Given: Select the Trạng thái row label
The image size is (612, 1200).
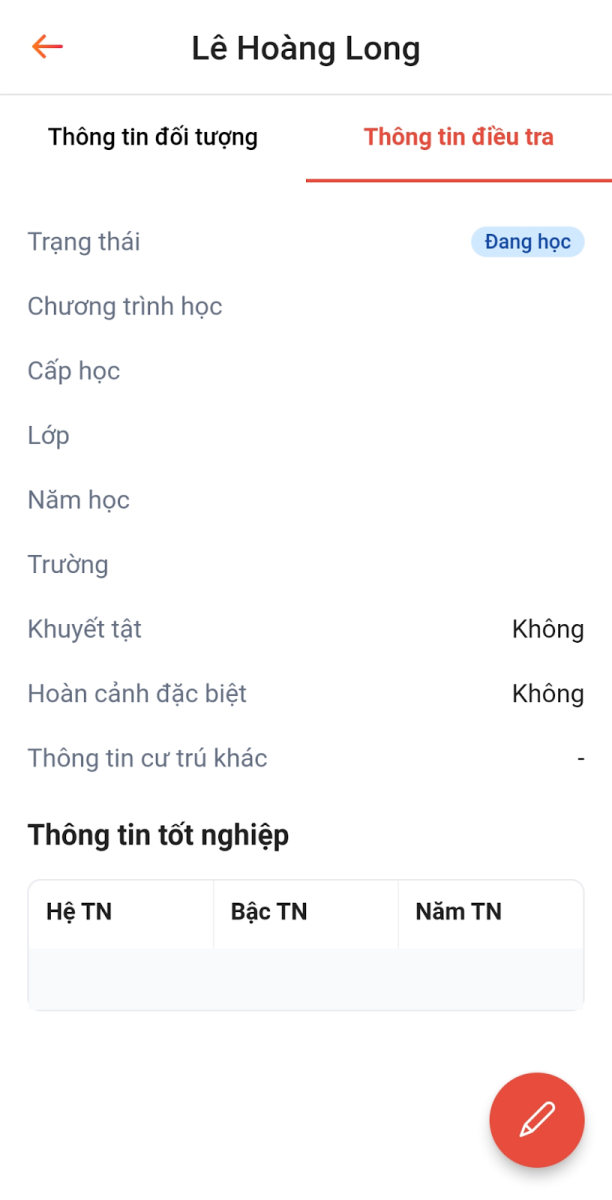Looking at the screenshot, I should coord(84,242).
